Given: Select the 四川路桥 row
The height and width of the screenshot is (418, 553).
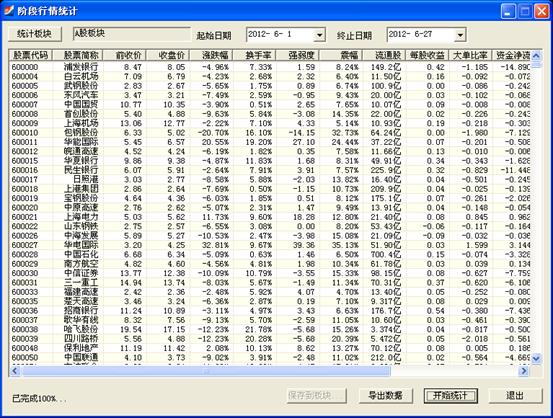Looking at the screenshot, I should [x=270, y=339].
